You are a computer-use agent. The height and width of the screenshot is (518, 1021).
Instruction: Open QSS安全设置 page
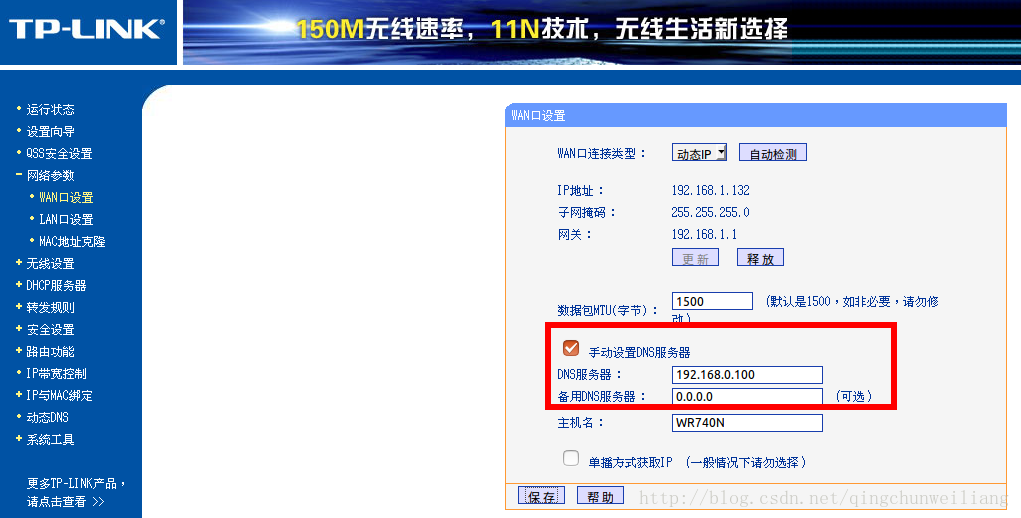point(59,154)
